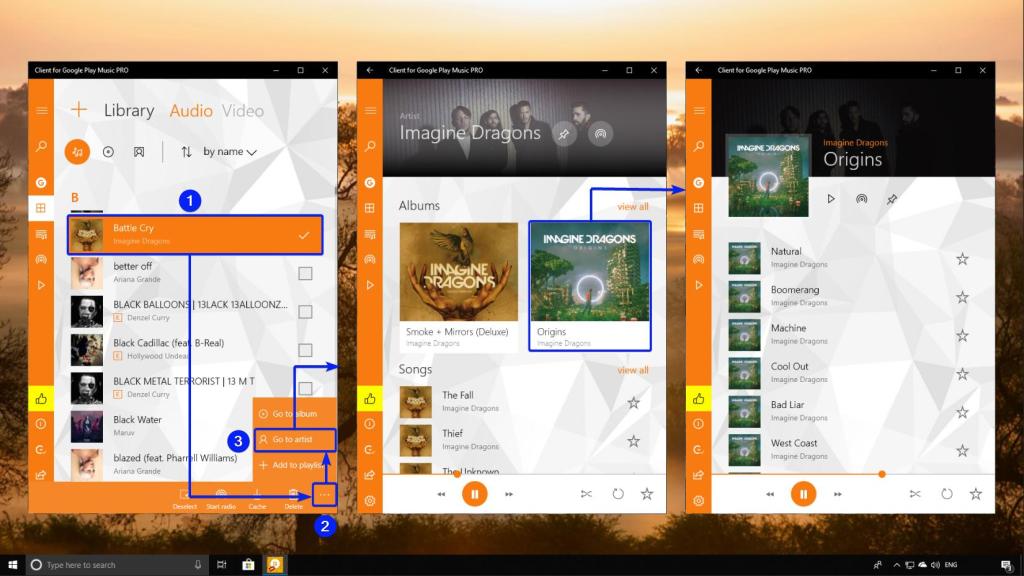The height and width of the screenshot is (576, 1024).
Task: Choose Go to album from the context menu
Action: tap(294, 413)
